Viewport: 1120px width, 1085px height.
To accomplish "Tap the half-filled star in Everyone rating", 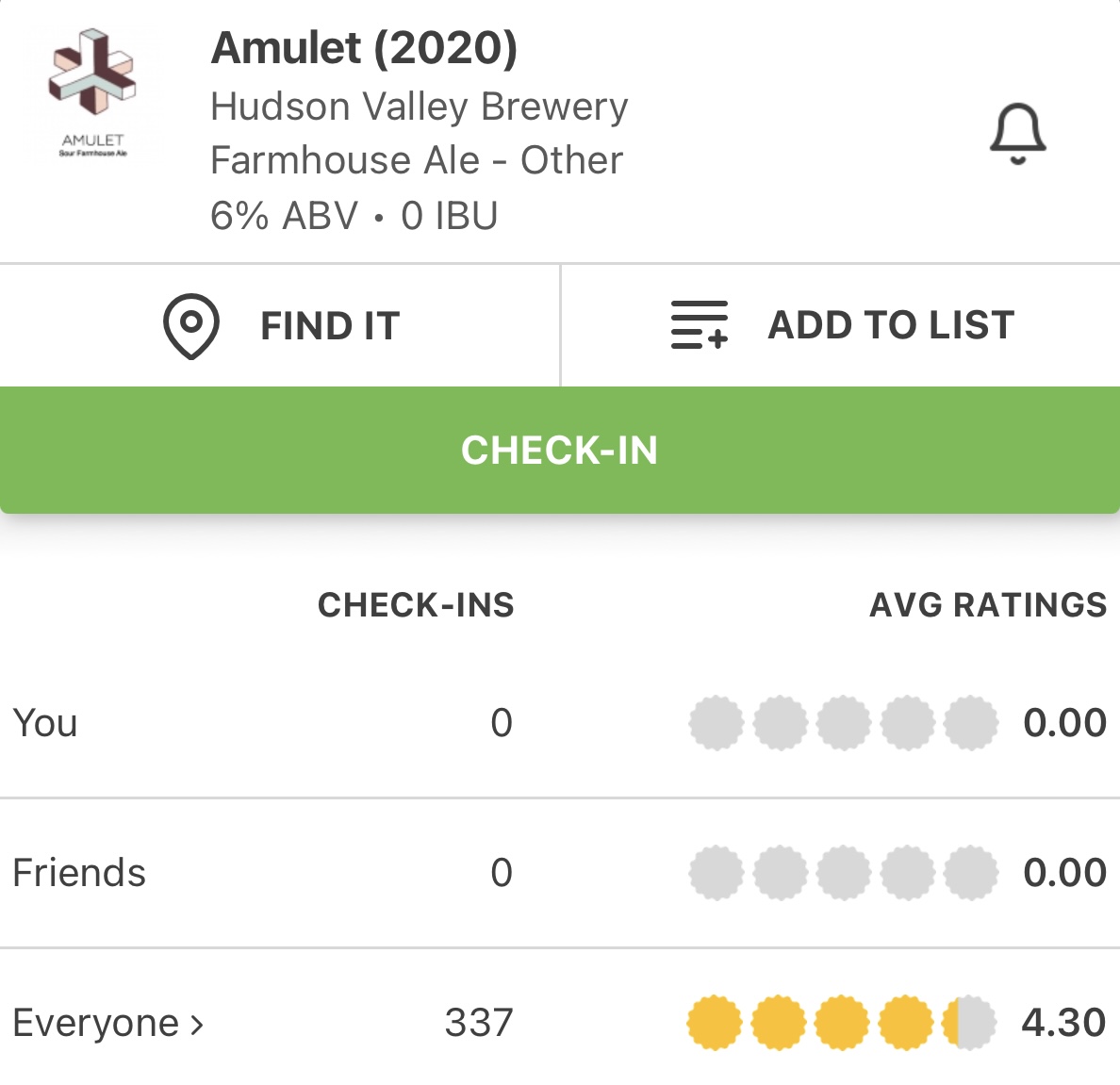I will 969,1023.
